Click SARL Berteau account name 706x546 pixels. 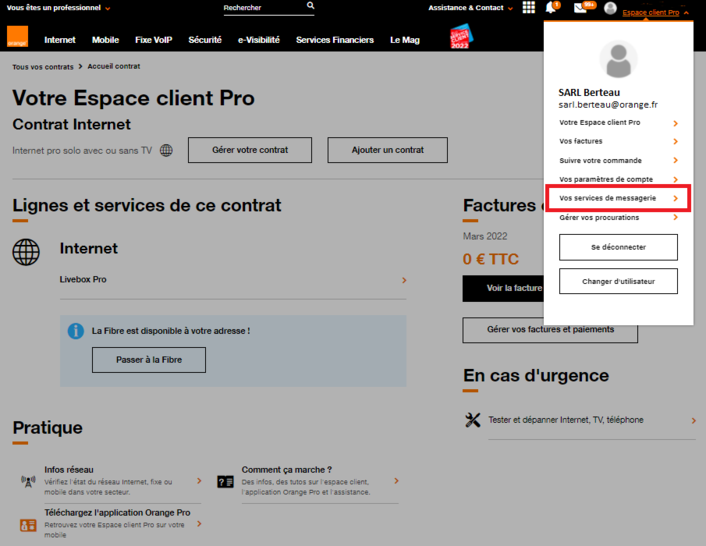tap(589, 92)
